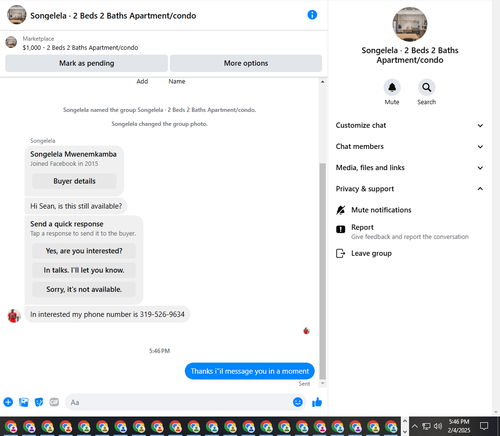Screen dimensions: 500x436
Task: Attach a photo using image icon
Action: click(24, 402)
